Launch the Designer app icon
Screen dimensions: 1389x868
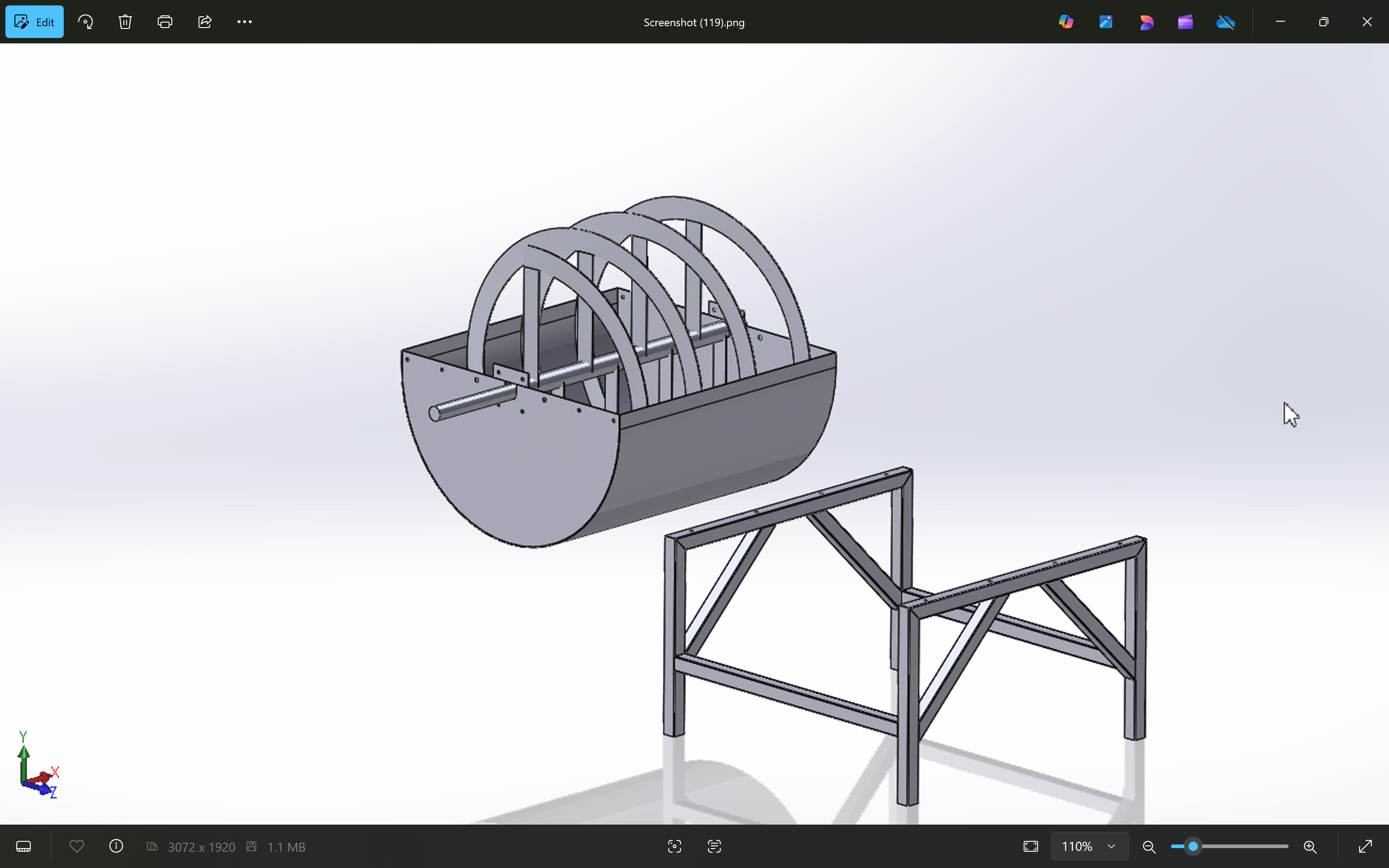click(x=1146, y=22)
